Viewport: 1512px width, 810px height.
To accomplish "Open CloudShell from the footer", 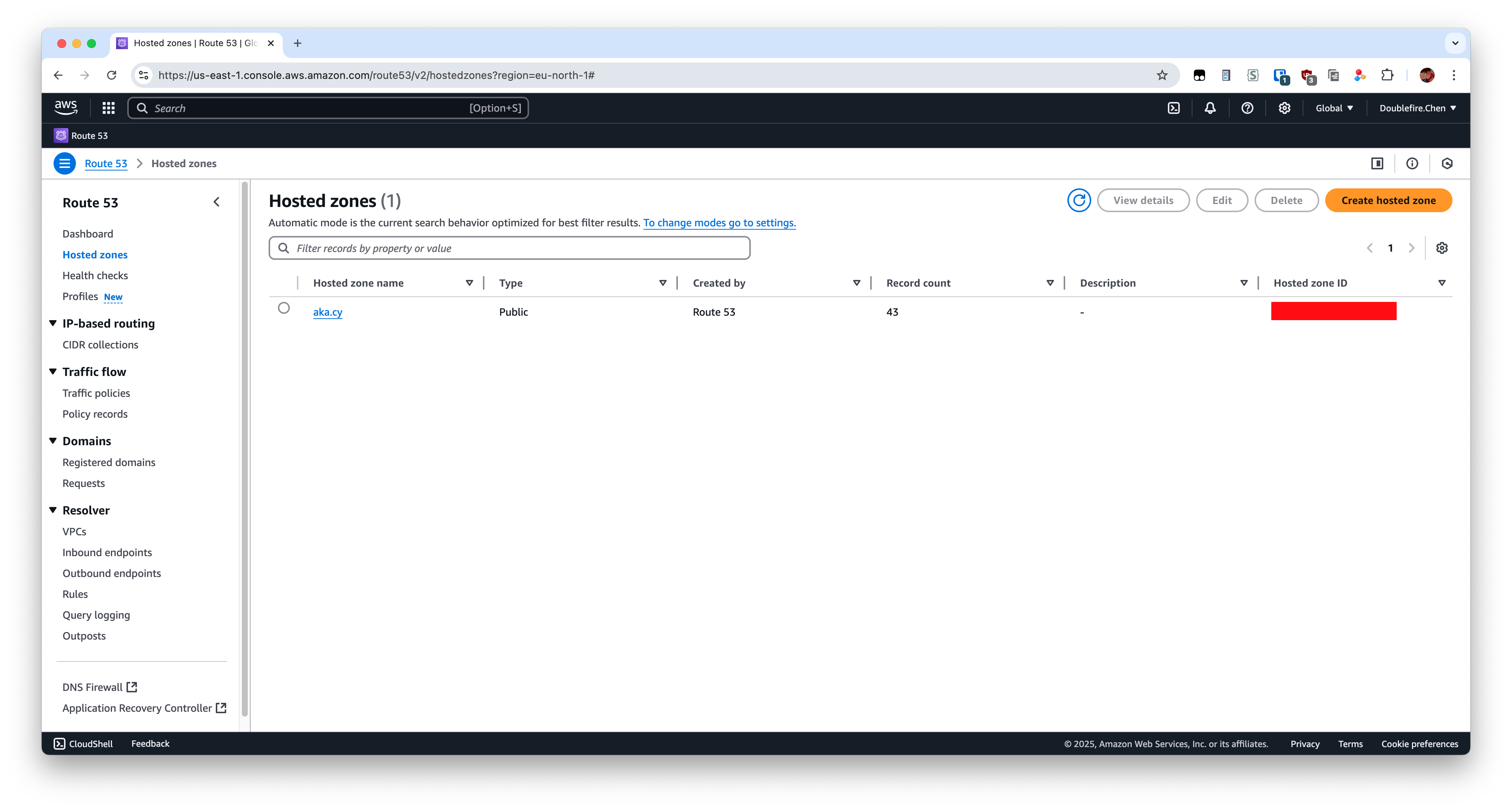I will pyautogui.click(x=83, y=744).
